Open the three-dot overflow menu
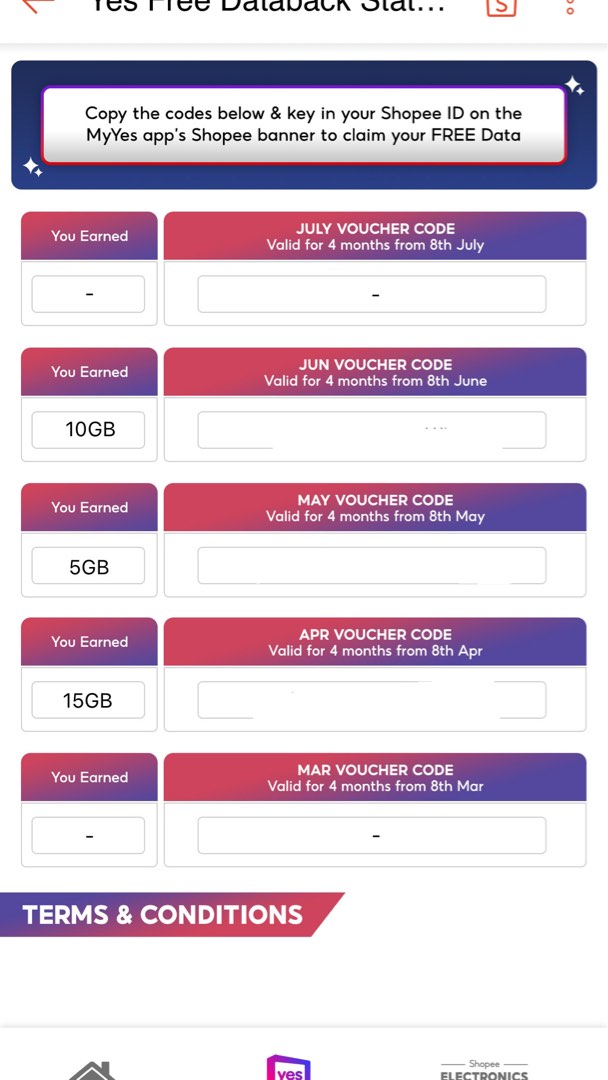This screenshot has width=608, height=1080. (x=568, y=8)
